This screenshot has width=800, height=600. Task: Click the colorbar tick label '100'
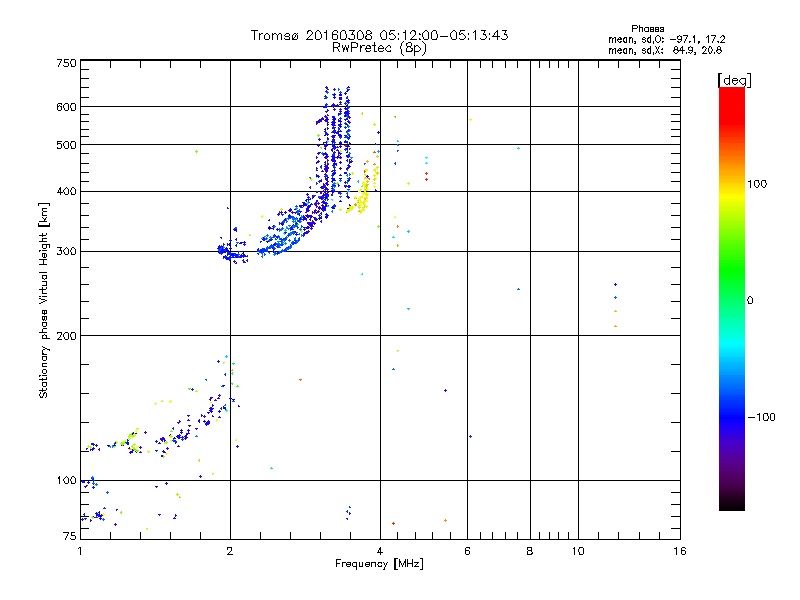[x=757, y=184]
